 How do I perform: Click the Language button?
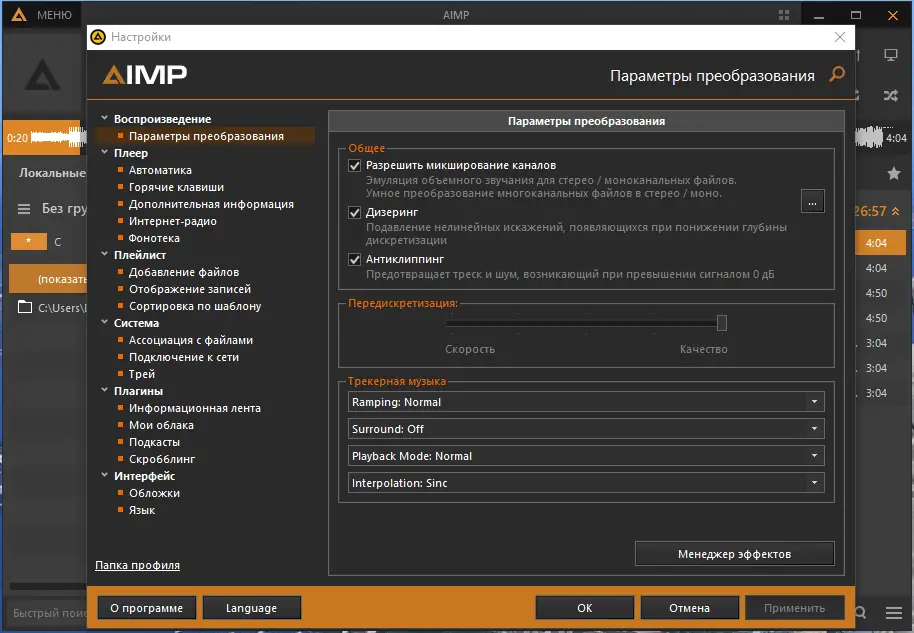tap(251, 608)
